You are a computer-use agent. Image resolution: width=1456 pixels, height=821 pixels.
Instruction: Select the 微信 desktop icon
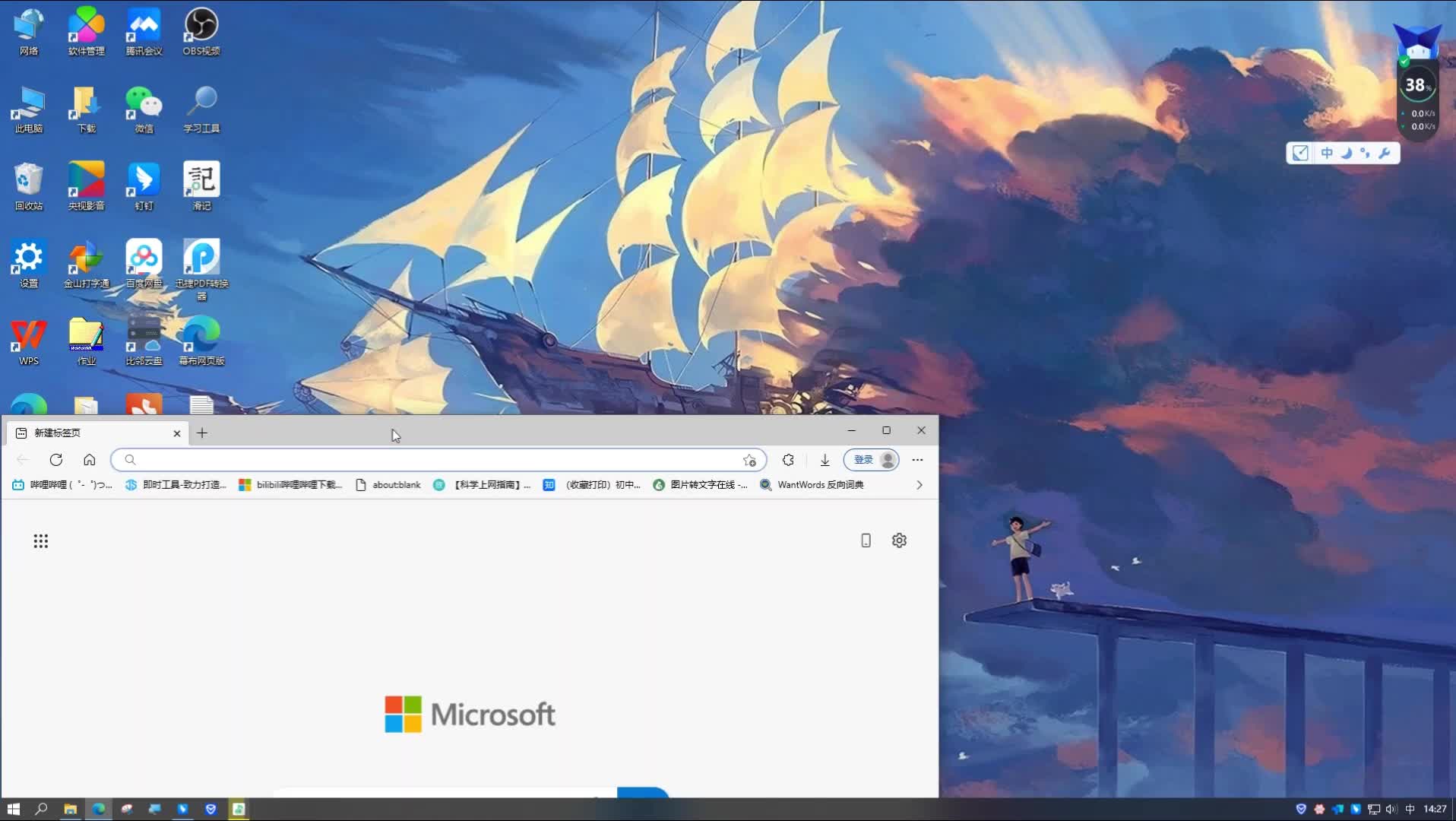(144, 109)
